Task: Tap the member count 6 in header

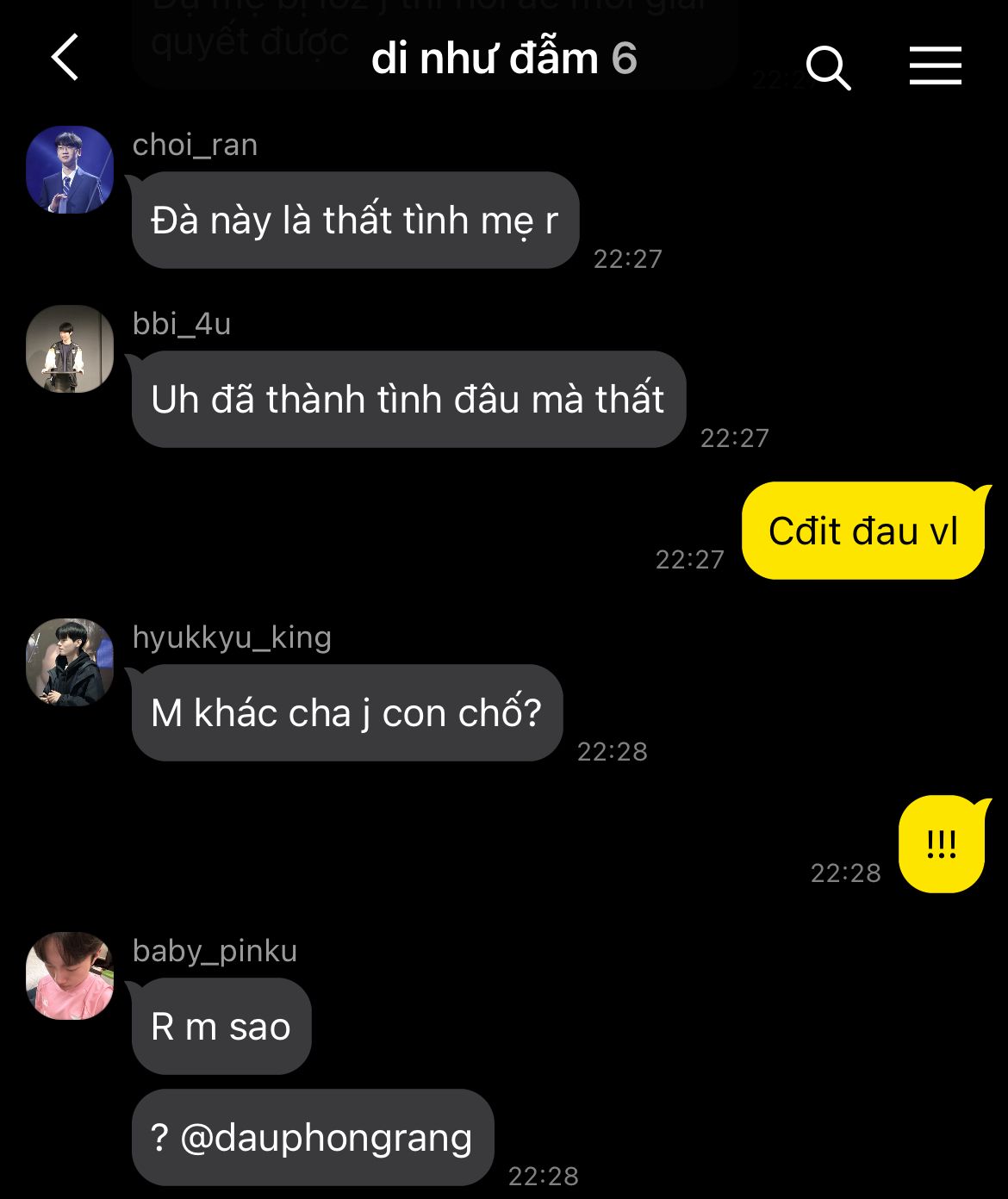Action: [625, 59]
